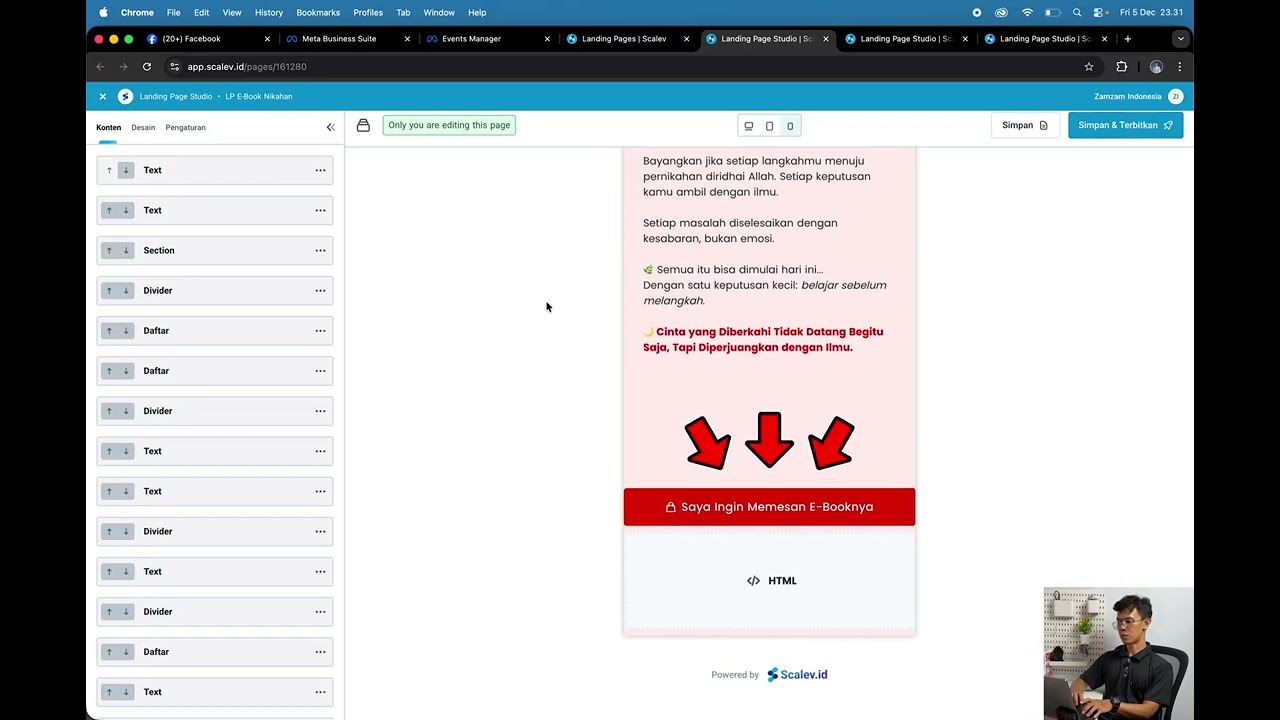The height and width of the screenshot is (720, 1280).
Task: Open the History menu in menu bar
Action: point(269,13)
